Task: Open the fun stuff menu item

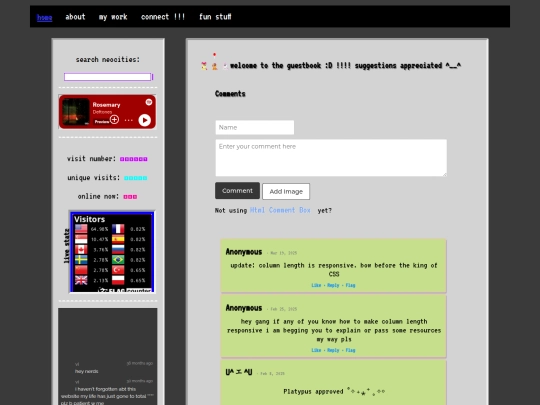Action: pyautogui.click(x=215, y=17)
